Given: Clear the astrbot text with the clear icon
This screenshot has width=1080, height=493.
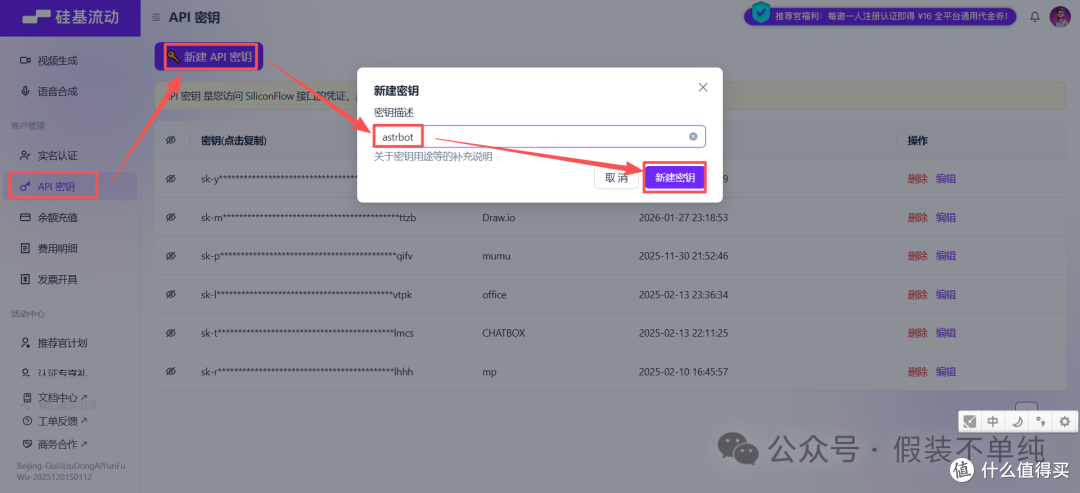Looking at the screenshot, I should click(693, 136).
